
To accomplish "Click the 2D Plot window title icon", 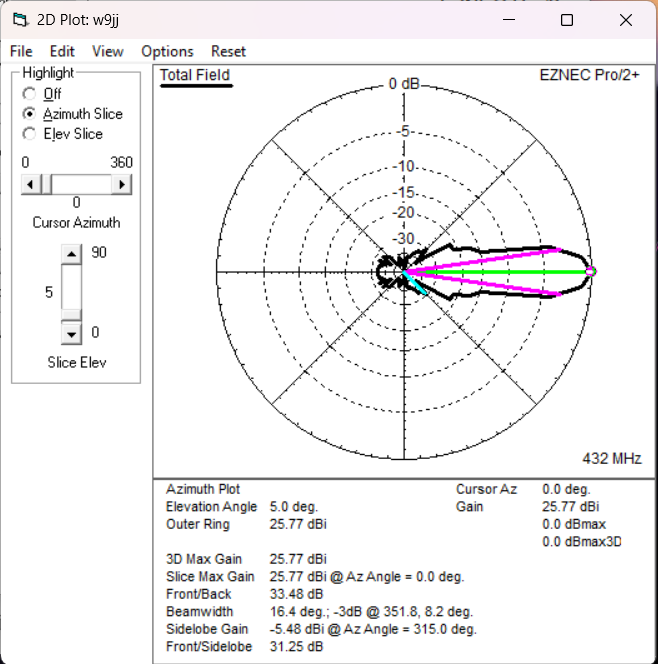I will point(20,20).
